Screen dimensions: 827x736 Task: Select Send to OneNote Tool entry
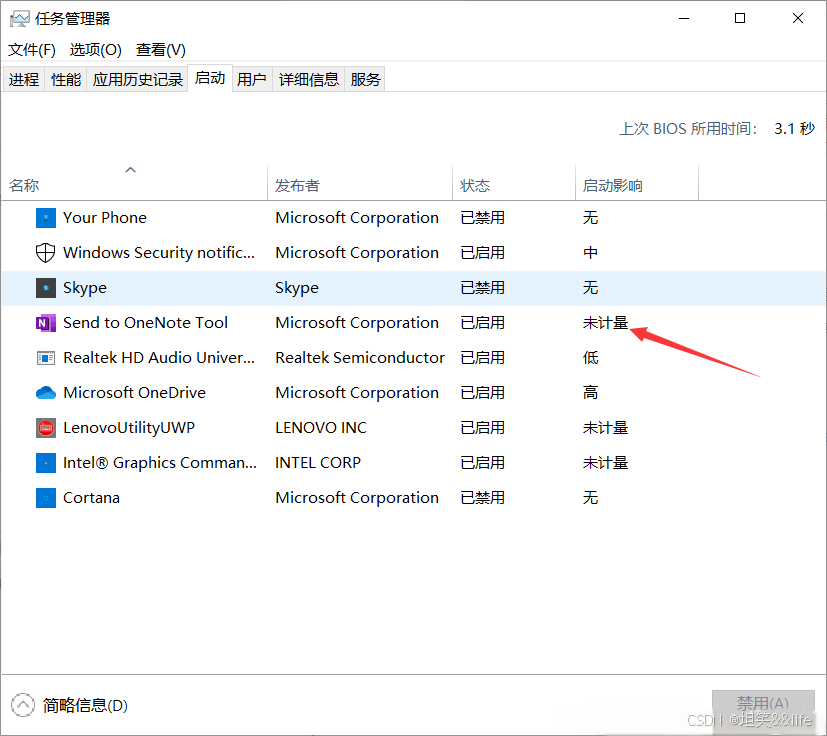coord(146,323)
